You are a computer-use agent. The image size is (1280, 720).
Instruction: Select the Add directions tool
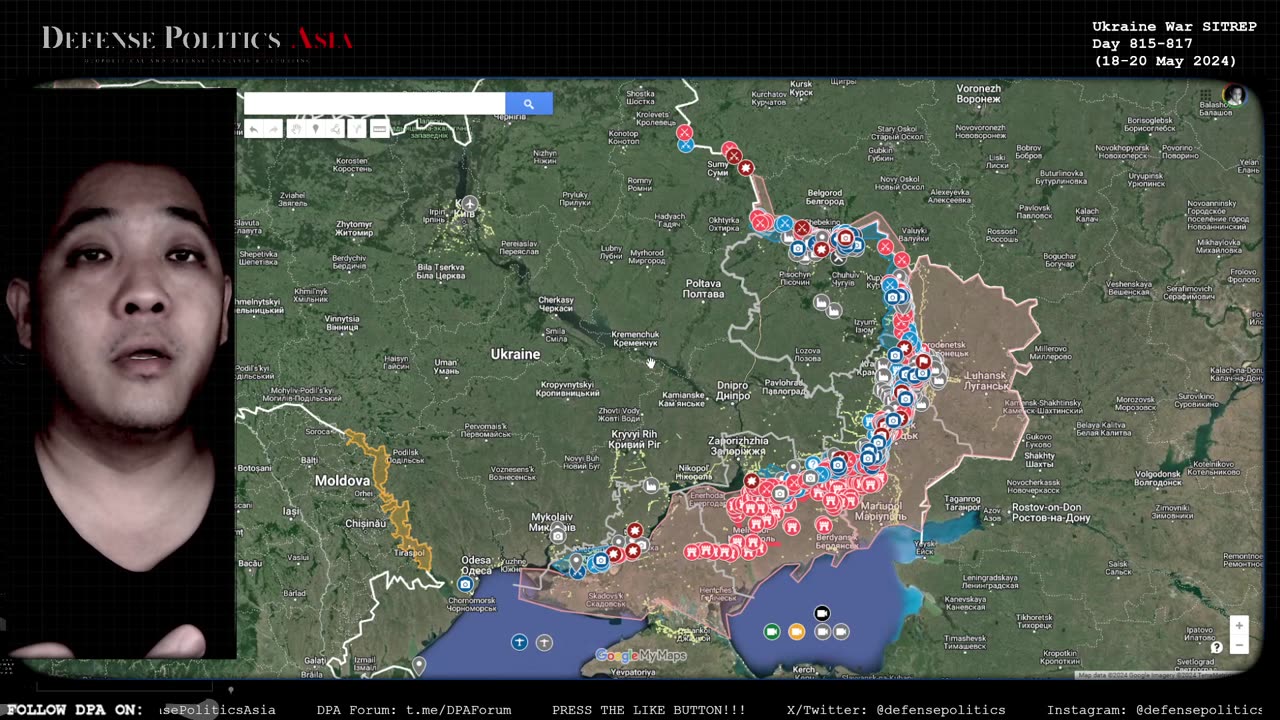coord(356,129)
